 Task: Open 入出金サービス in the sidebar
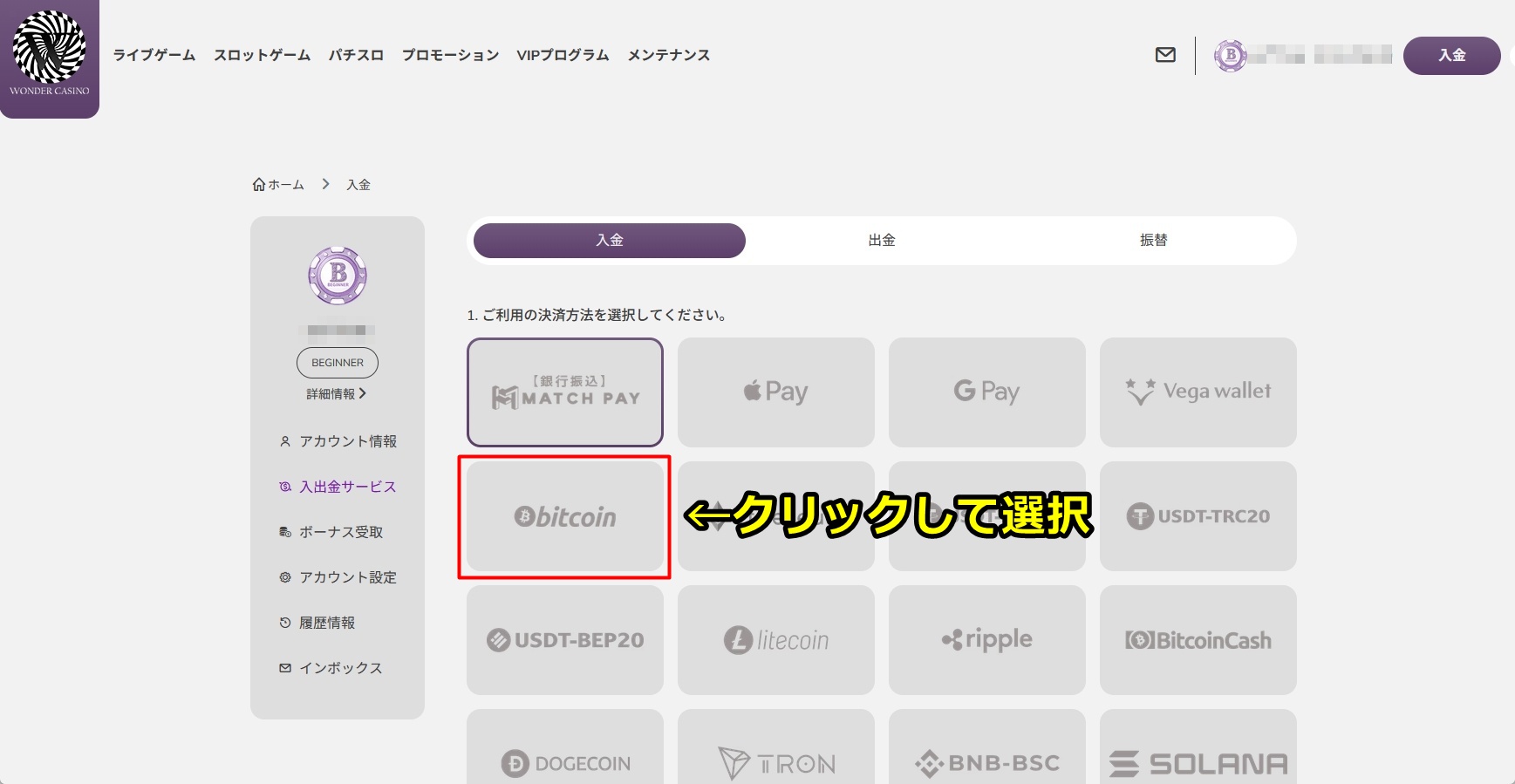coord(338,487)
